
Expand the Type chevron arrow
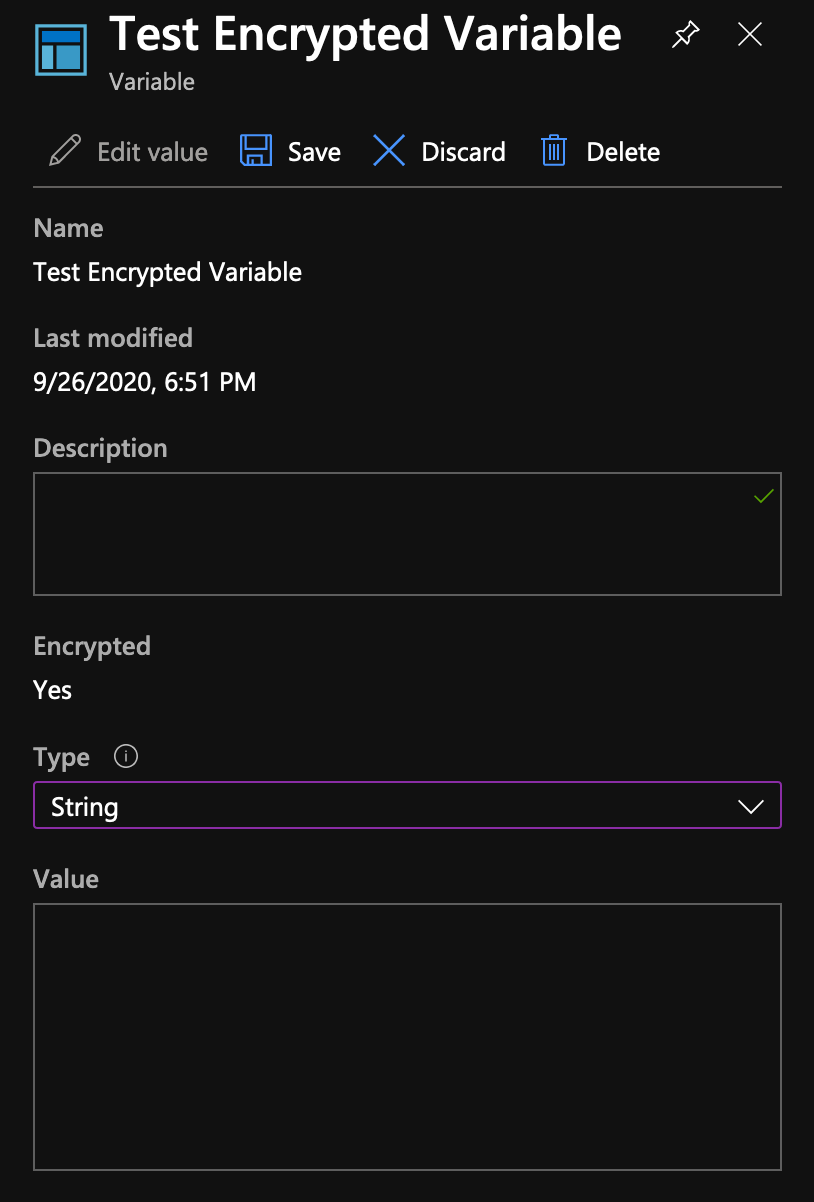[x=750, y=807]
